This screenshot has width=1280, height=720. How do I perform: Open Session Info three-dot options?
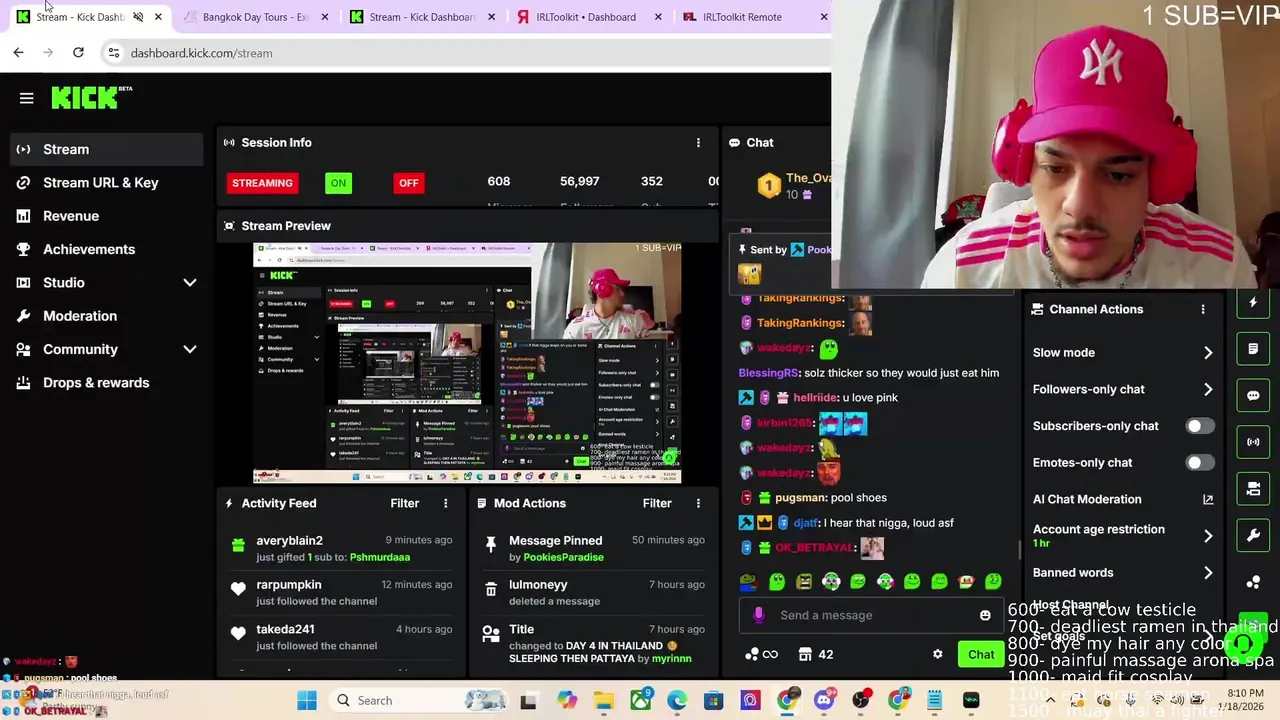[x=698, y=143]
